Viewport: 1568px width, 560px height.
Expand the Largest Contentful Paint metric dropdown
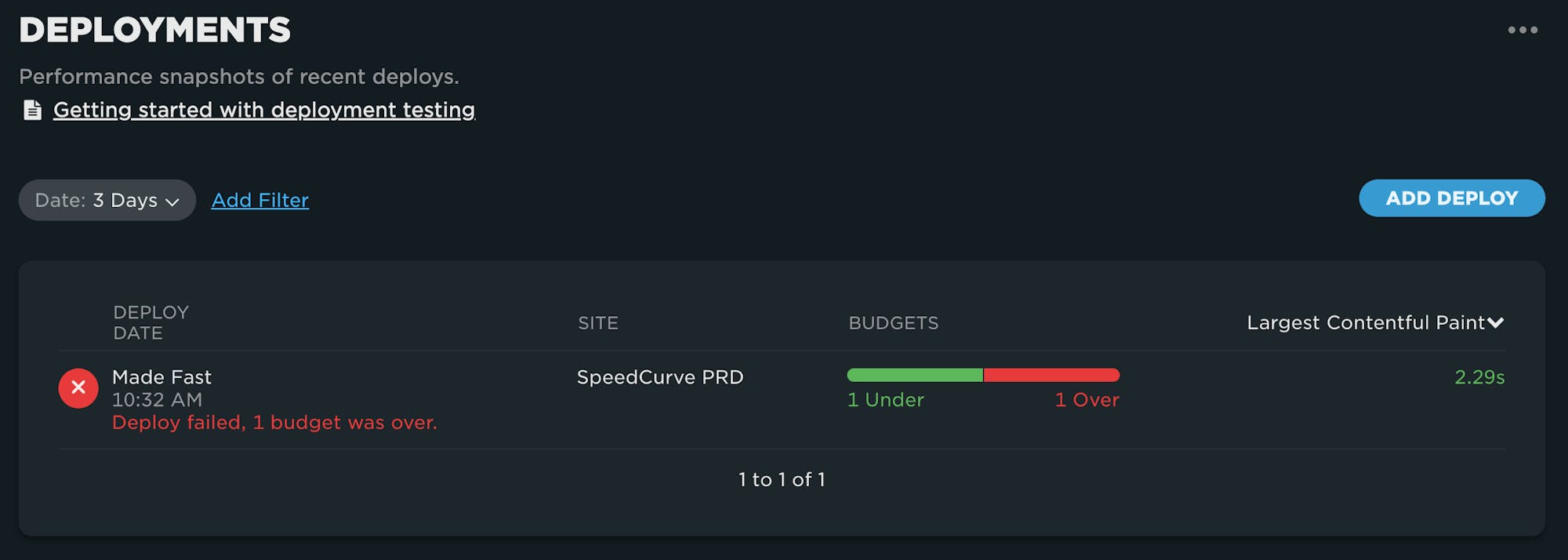coord(1366,322)
